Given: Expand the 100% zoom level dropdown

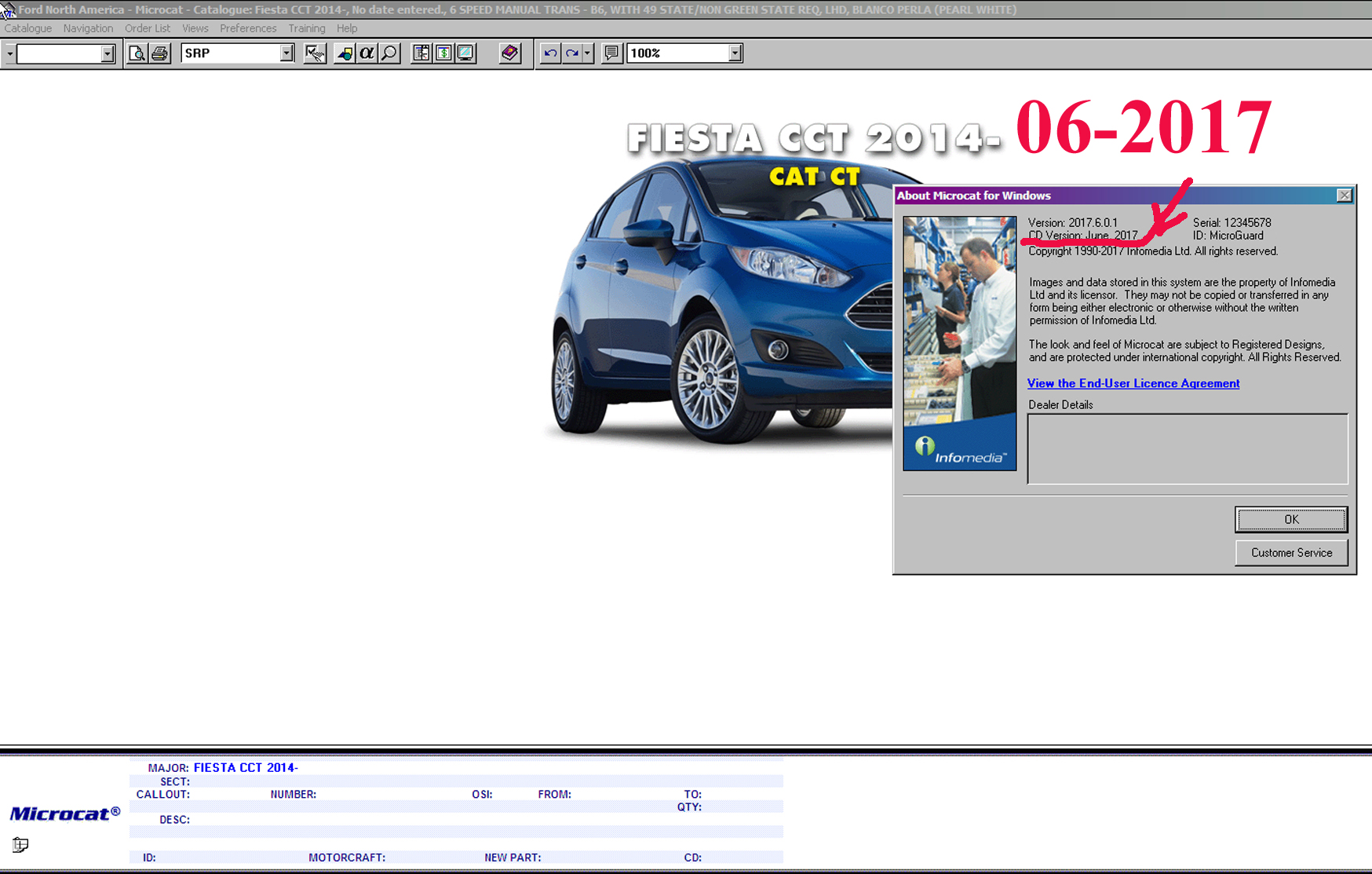Looking at the screenshot, I should tap(735, 53).
